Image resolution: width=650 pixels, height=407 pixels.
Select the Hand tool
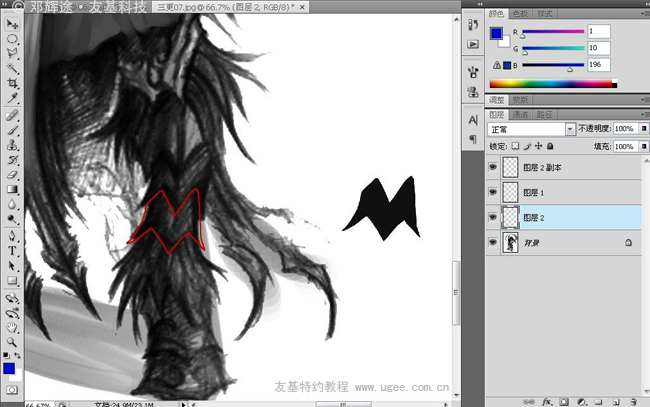click(x=13, y=326)
